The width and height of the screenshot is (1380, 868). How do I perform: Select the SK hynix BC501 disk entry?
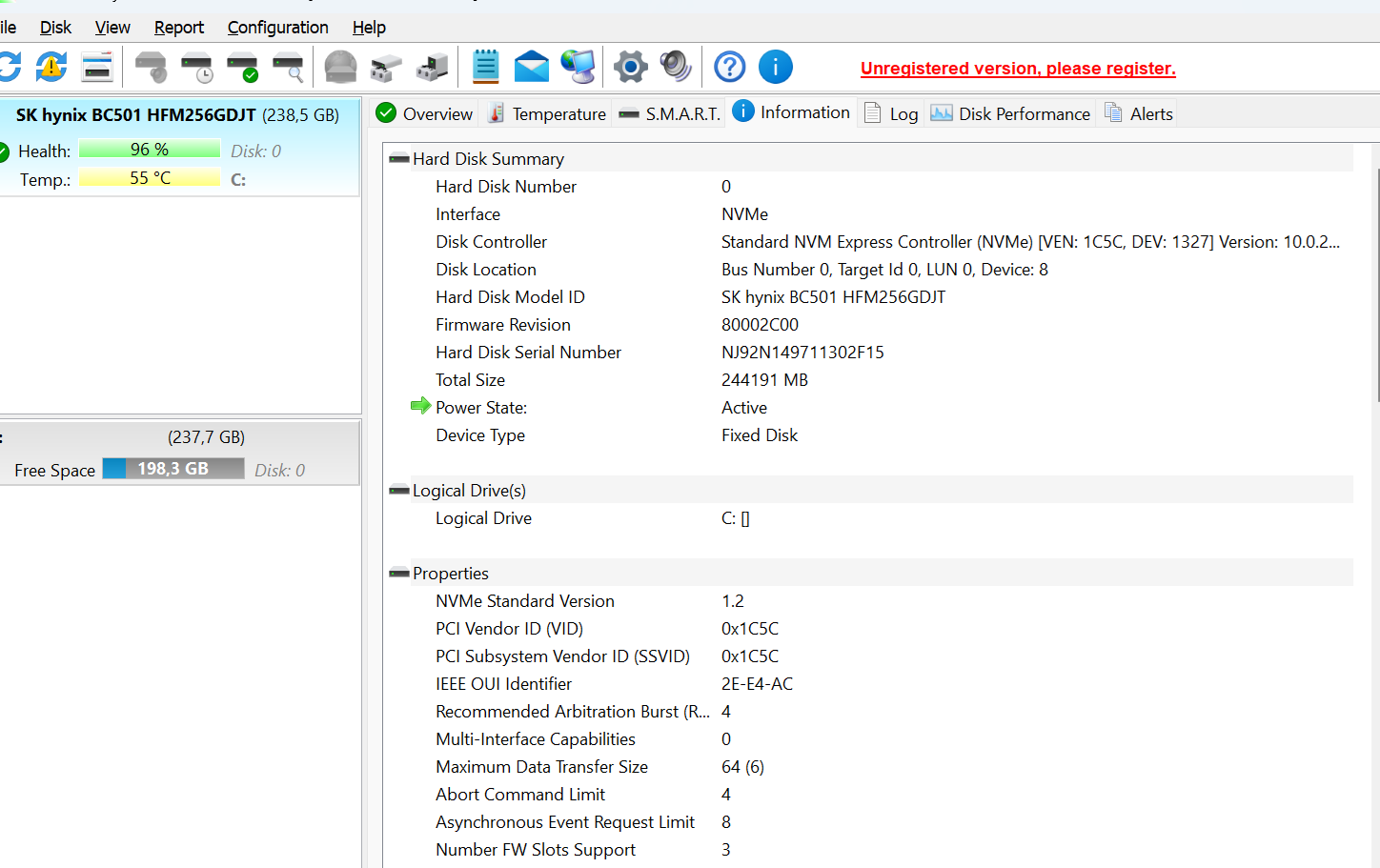(x=177, y=115)
